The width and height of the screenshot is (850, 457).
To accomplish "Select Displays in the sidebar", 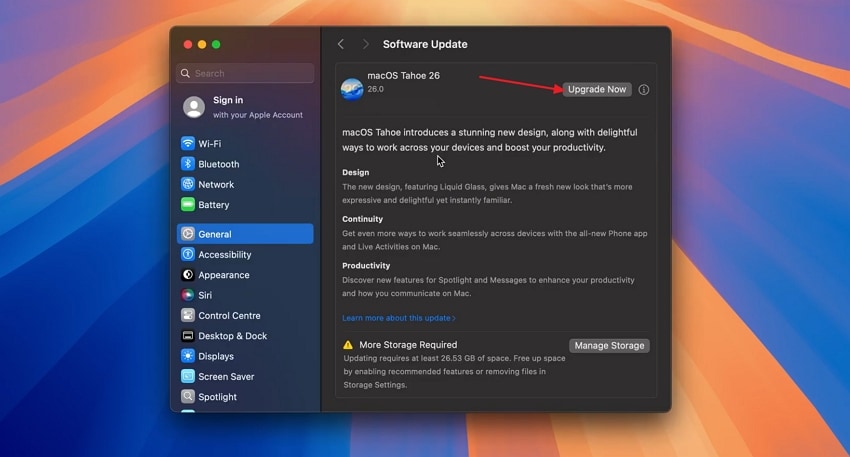I will tap(245, 356).
